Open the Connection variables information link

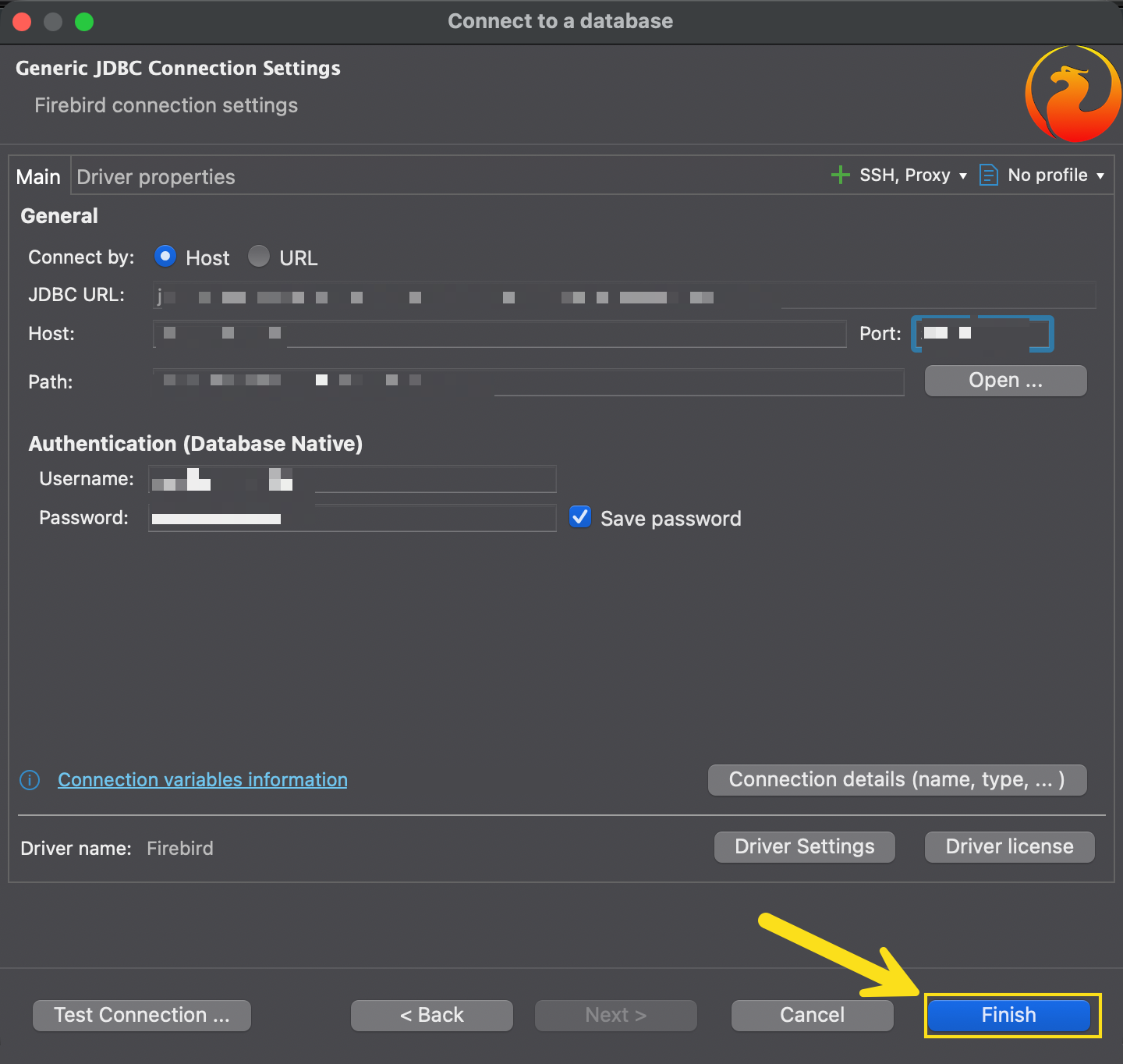pyautogui.click(x=203, y=780)
